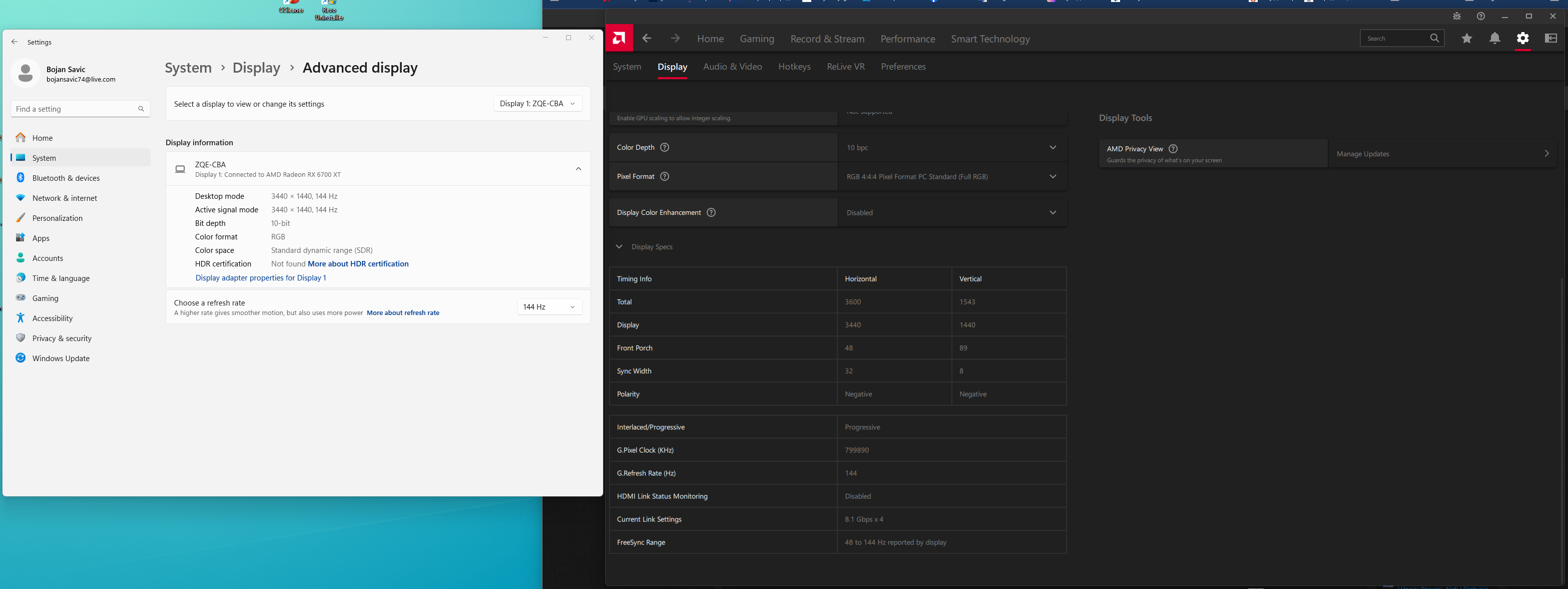The height and width of the screenshot is (589, 1568).
Task: Open Display Color Enhancement dropdown
Action: tap(952, 212)
